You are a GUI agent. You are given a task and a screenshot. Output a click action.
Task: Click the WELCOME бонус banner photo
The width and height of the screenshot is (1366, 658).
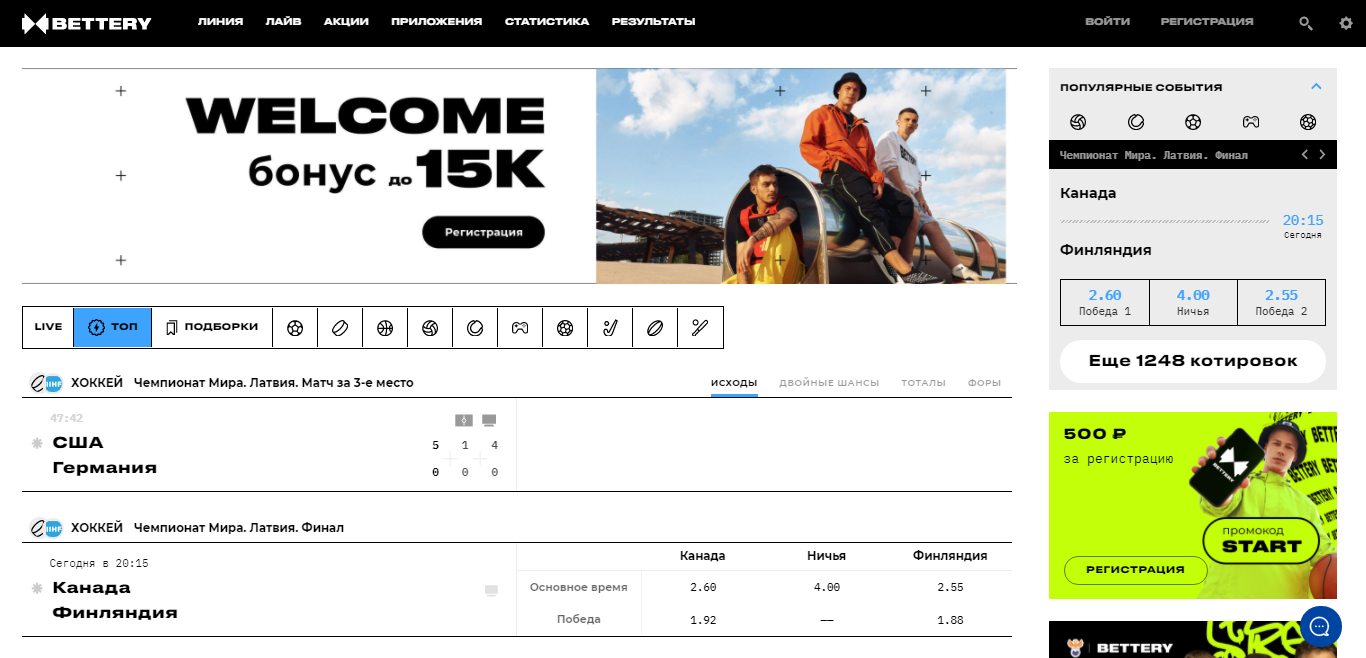click(x=801, y=176)
